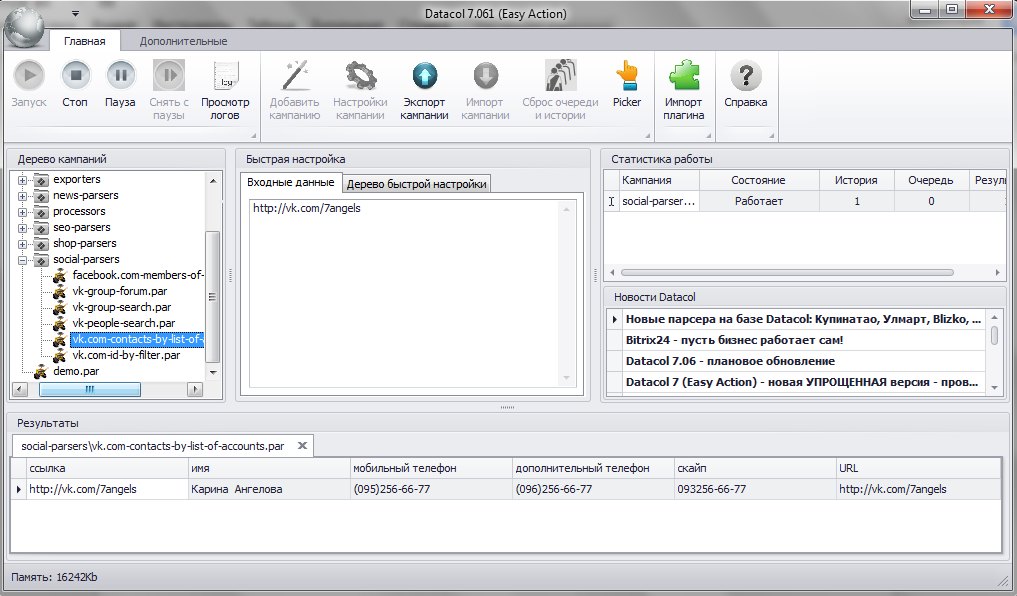Open Настройки кампании gear icon

pyautogui.click(x=360, y=76)
